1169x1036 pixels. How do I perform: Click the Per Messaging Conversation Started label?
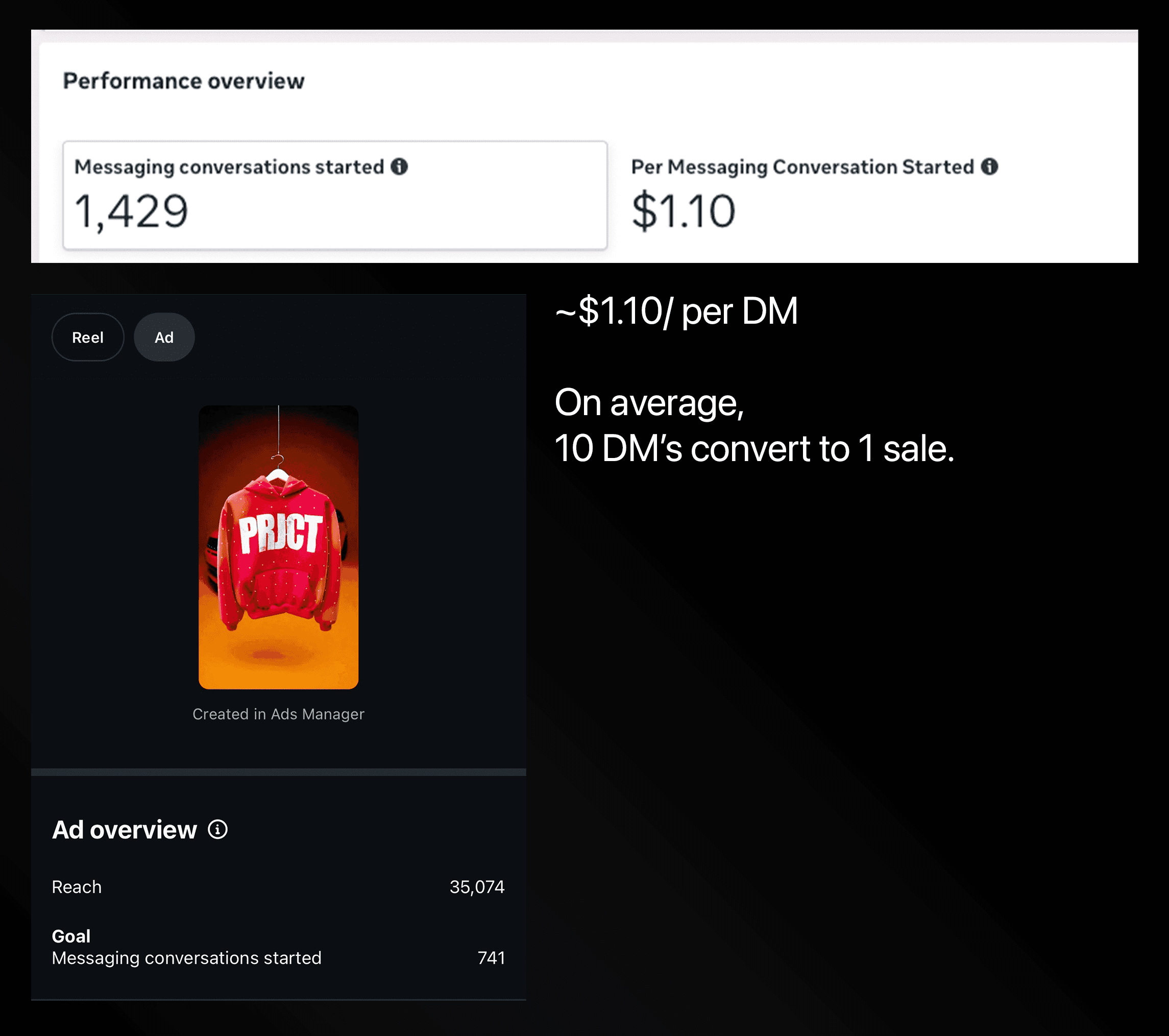(802, 167)
